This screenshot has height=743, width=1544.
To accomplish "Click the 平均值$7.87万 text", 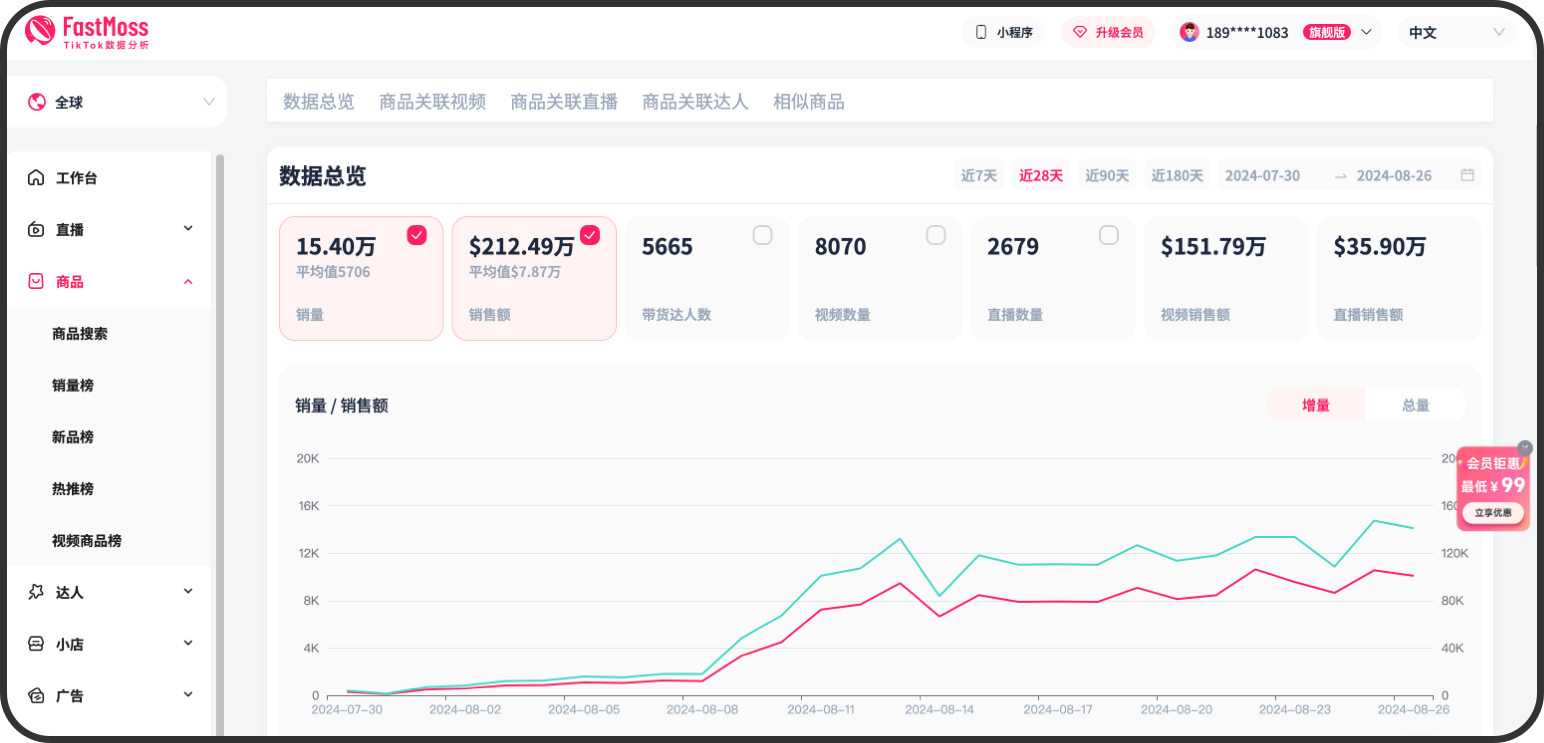I will (x=515, y=272).
